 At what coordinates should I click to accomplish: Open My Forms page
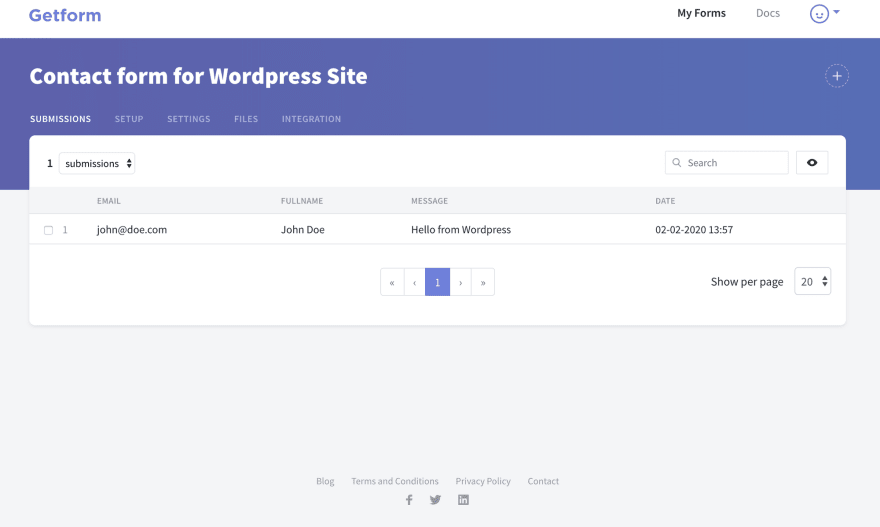coord(701,13)
